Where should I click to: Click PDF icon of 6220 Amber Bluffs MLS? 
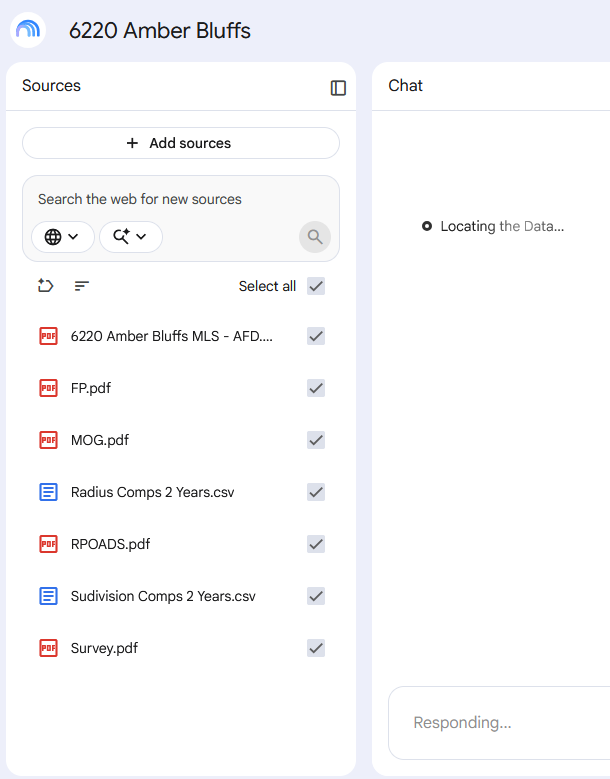(x=48, y=336)
